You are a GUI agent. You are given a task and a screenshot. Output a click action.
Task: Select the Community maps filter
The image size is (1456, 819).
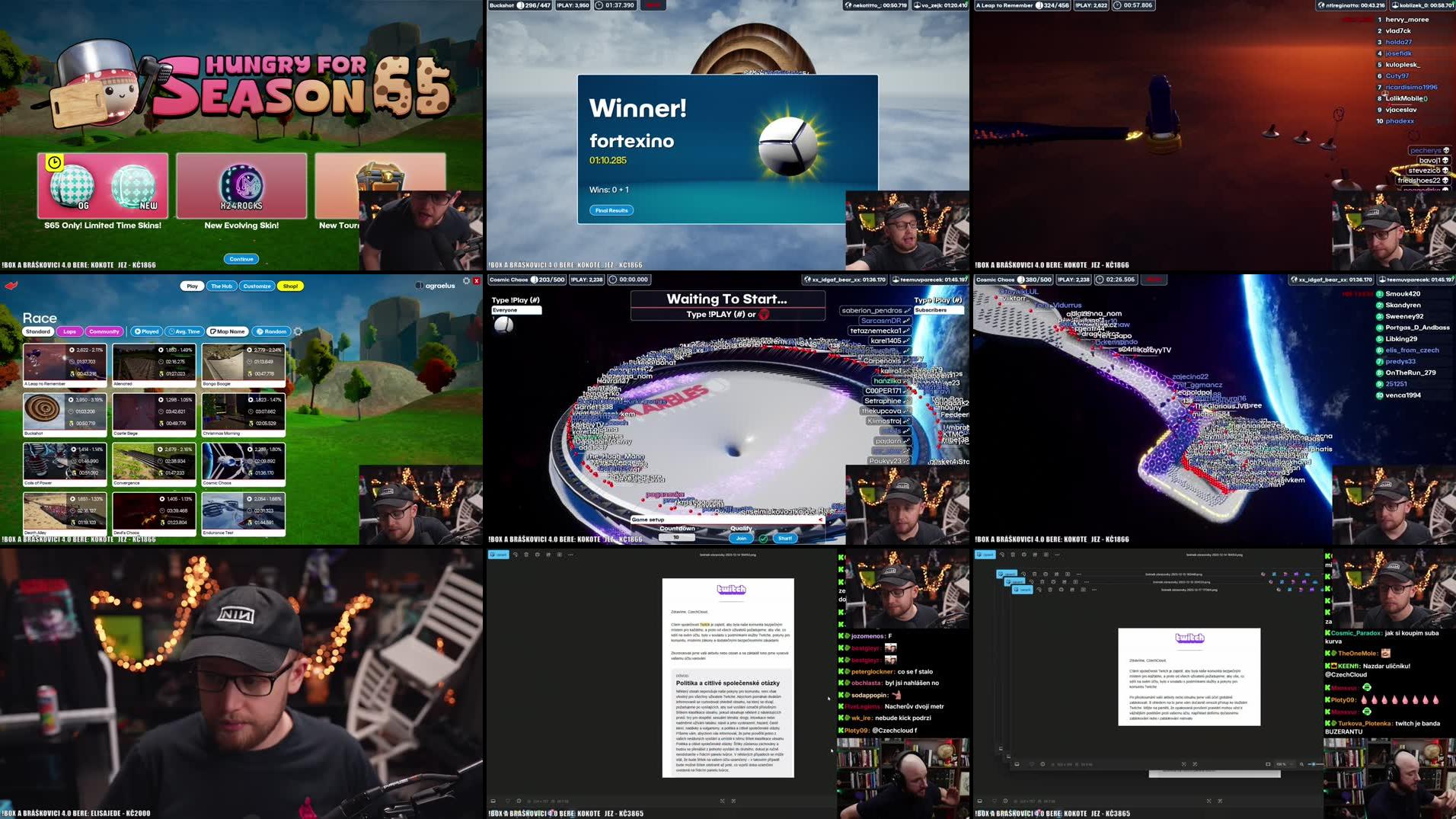[104, 331]
